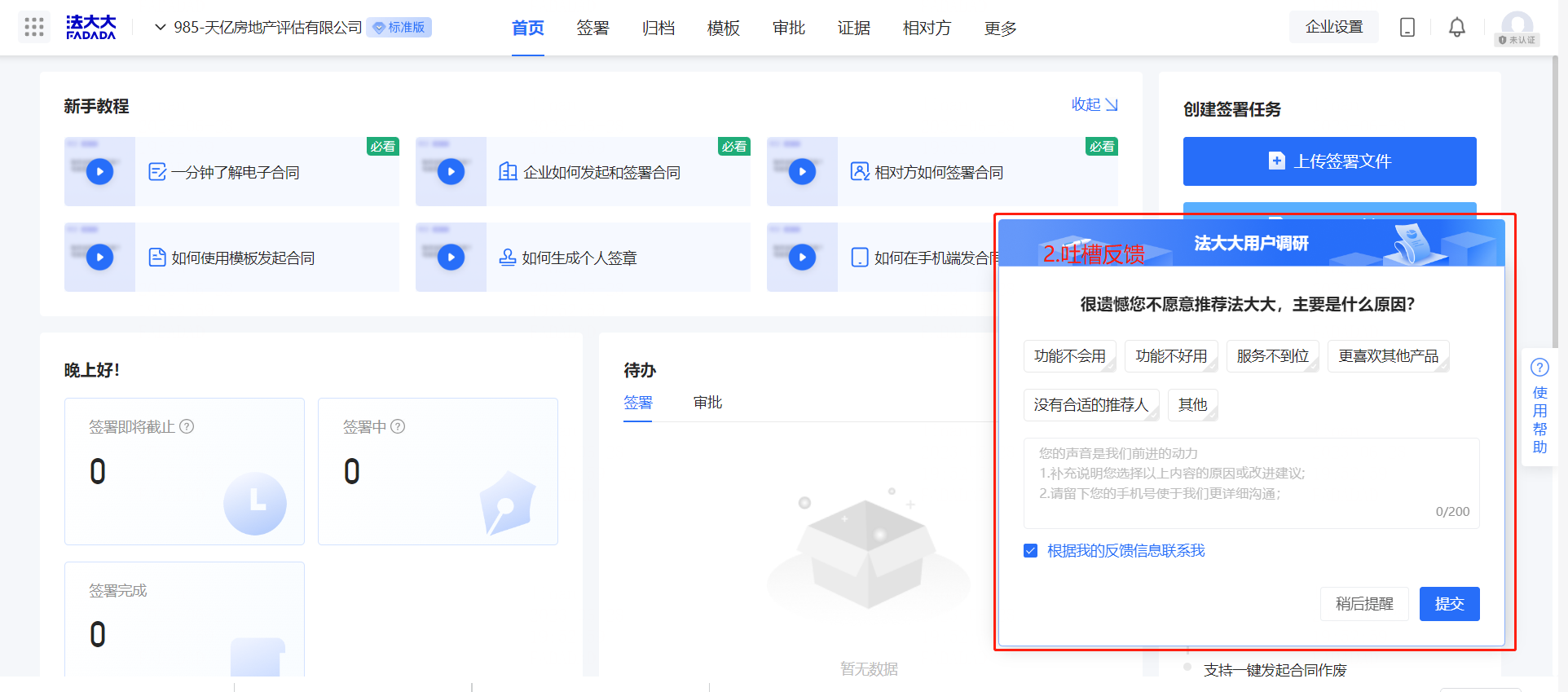Click the page vertical scrollbar

[1556, 204]
